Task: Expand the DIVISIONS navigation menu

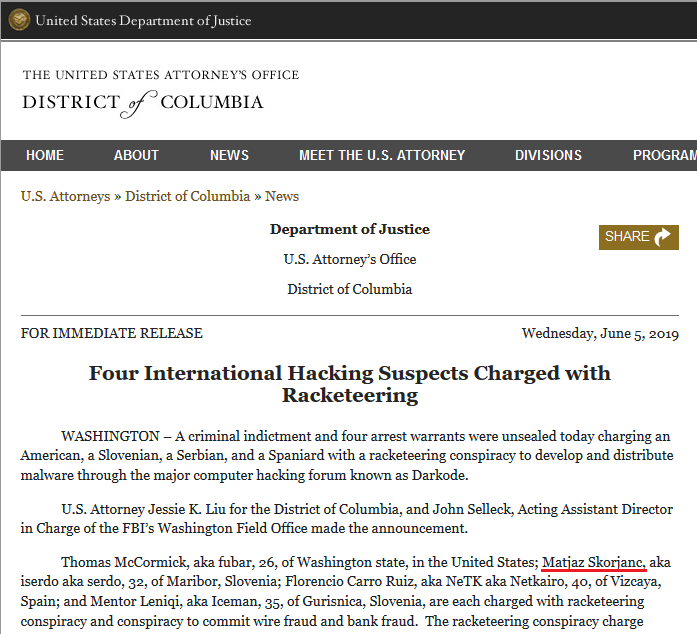Action: [548, 155]
